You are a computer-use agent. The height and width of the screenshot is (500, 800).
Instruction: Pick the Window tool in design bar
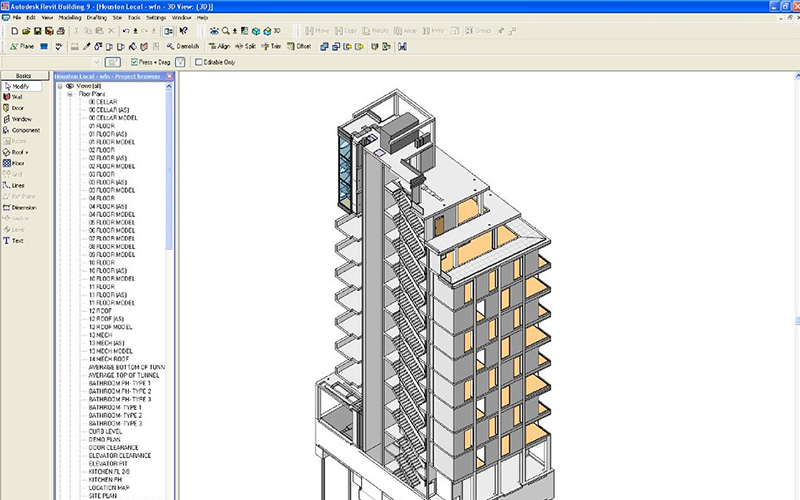point(19,119)
